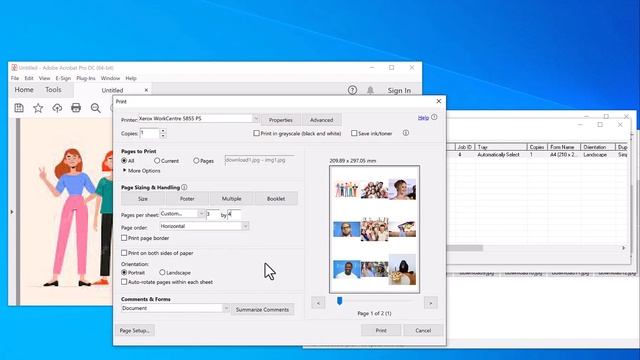Click the Advanced button

tap(322, 120)
